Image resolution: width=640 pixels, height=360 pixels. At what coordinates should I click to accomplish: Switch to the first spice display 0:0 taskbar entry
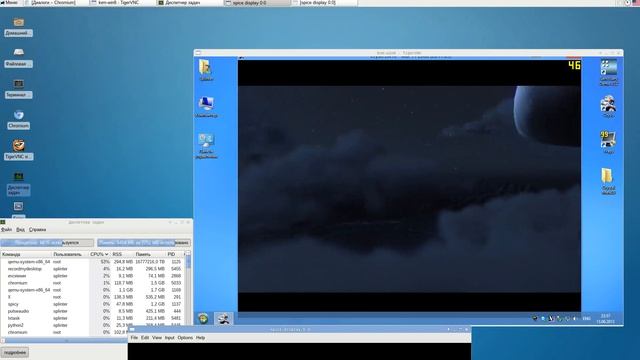(257, 2)
